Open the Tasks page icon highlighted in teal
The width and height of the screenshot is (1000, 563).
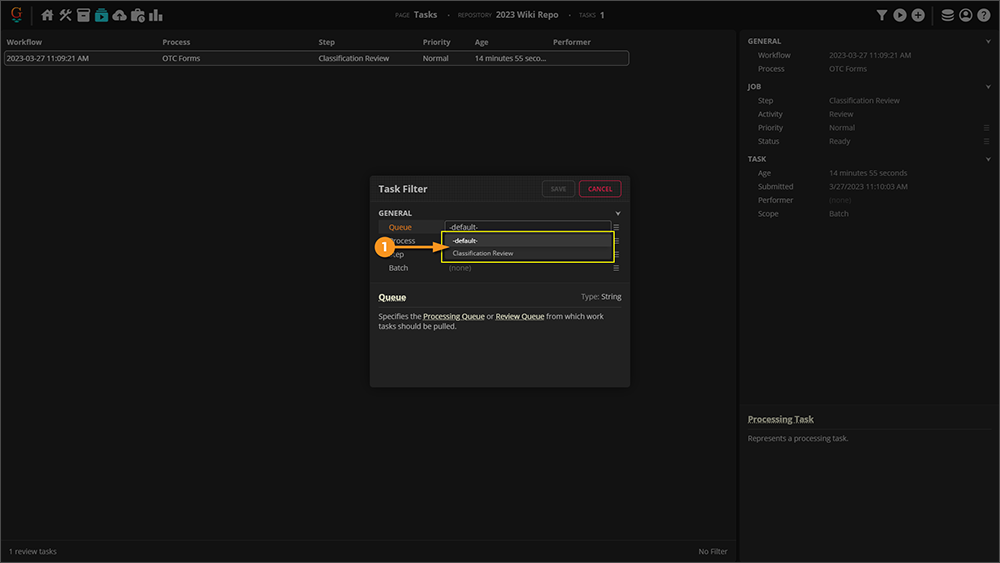tap(101, 15)
